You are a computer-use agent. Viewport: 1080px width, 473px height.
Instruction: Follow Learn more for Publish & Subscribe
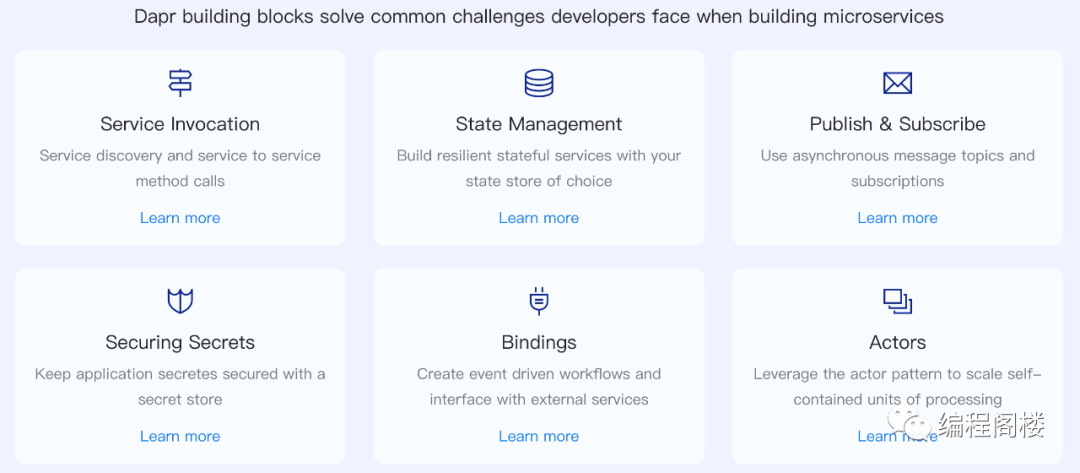[897, 218]
